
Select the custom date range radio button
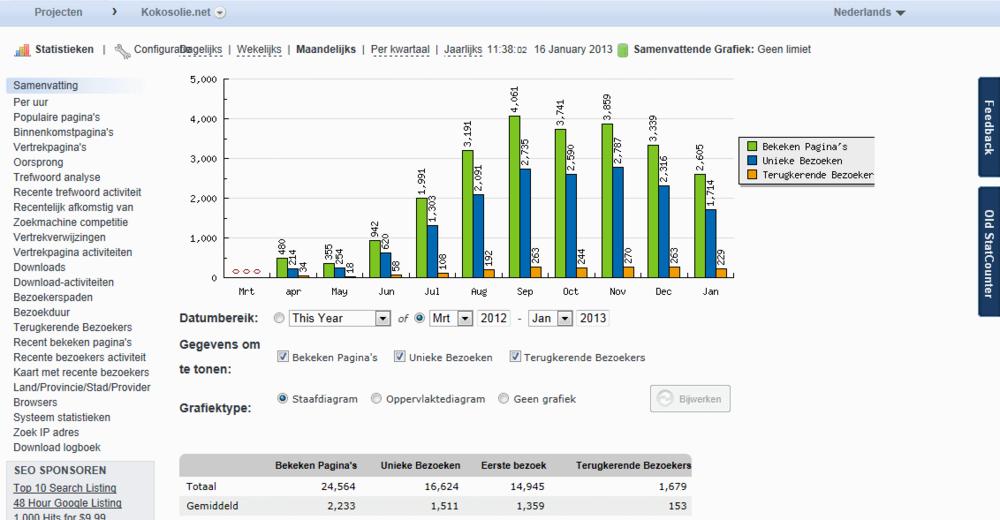click(x=419, y=318)
